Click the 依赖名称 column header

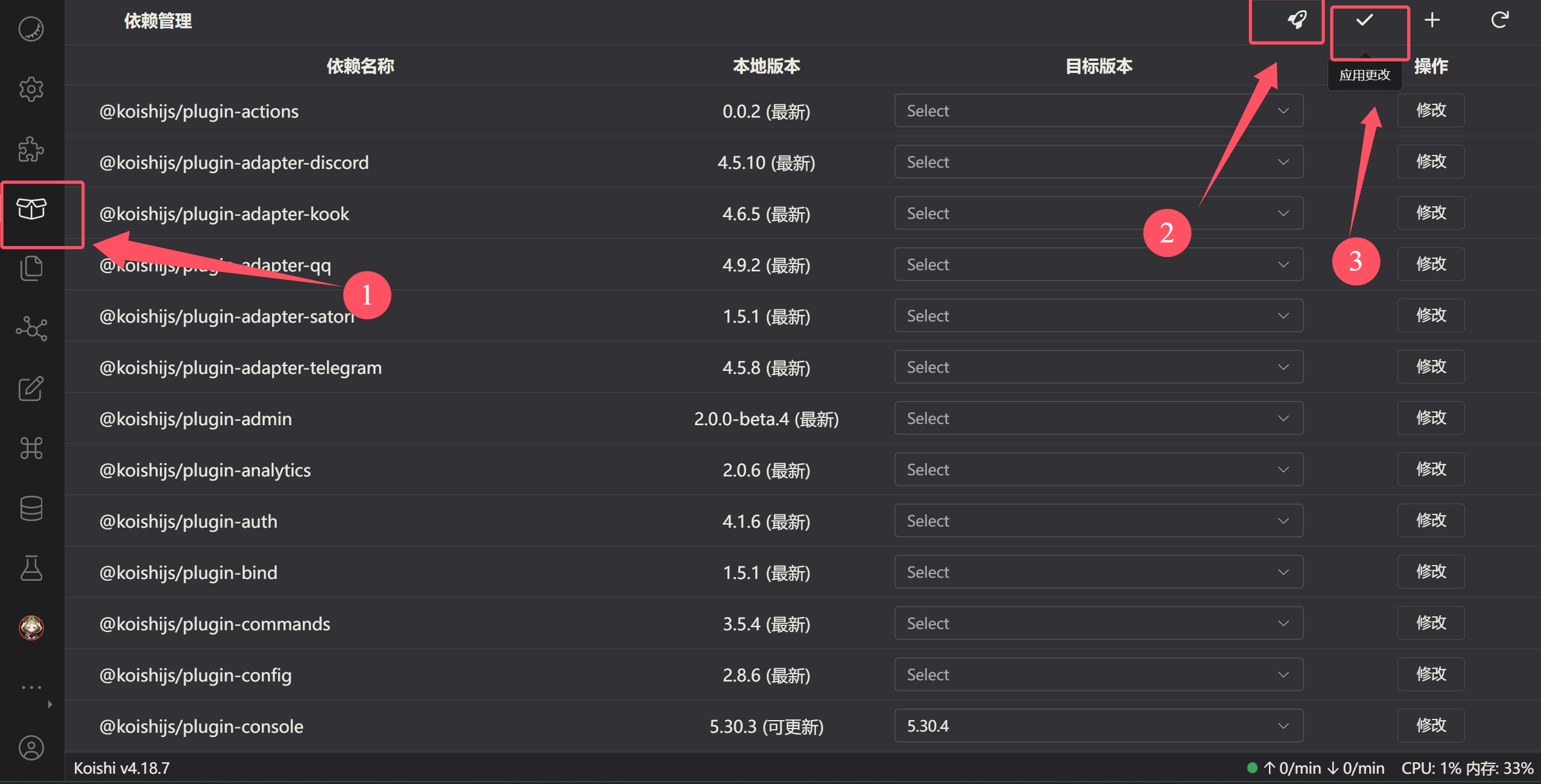(360, 66)
